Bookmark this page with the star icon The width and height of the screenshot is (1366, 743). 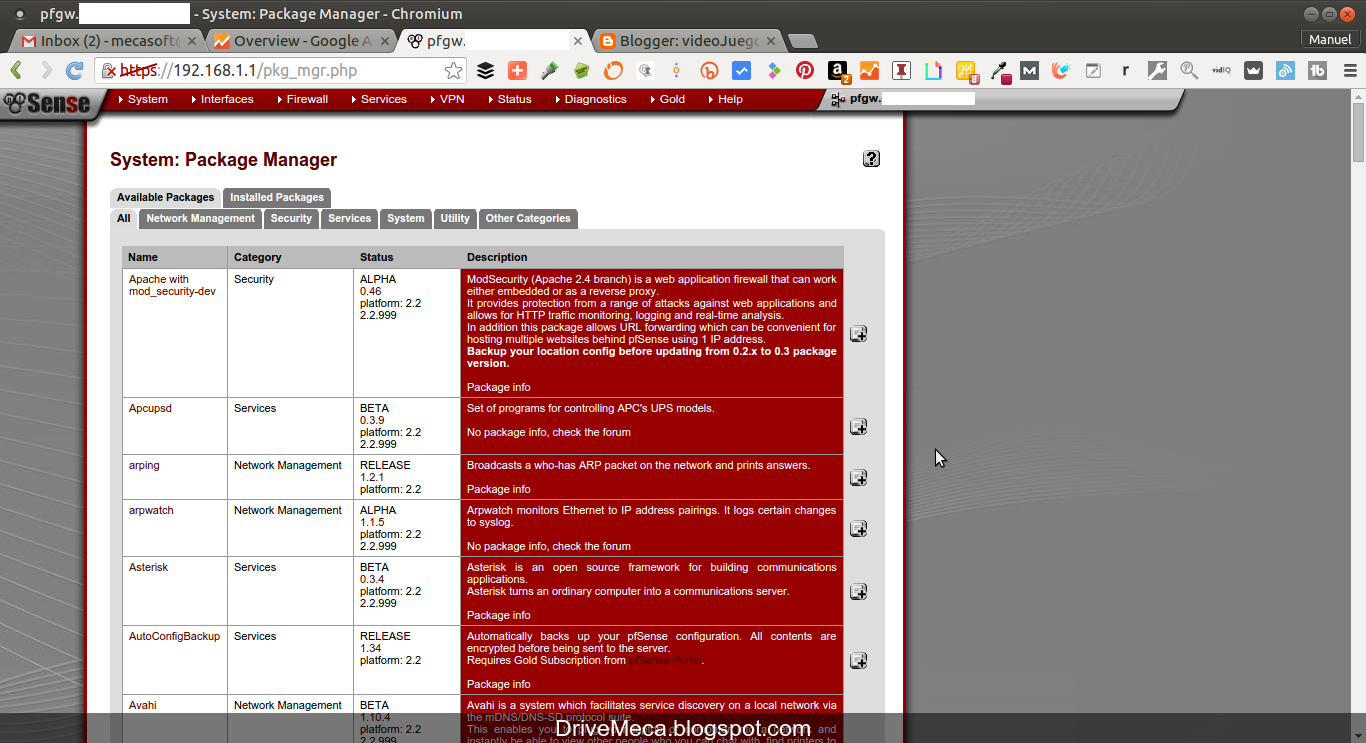pyautogui.click(x=454, y=71)
